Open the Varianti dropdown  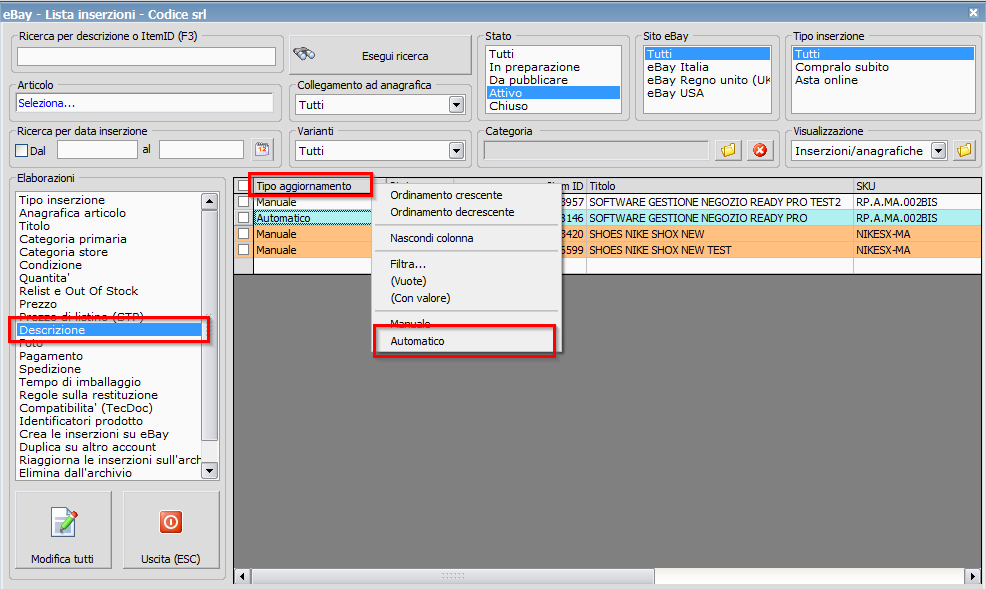[457, 151]
